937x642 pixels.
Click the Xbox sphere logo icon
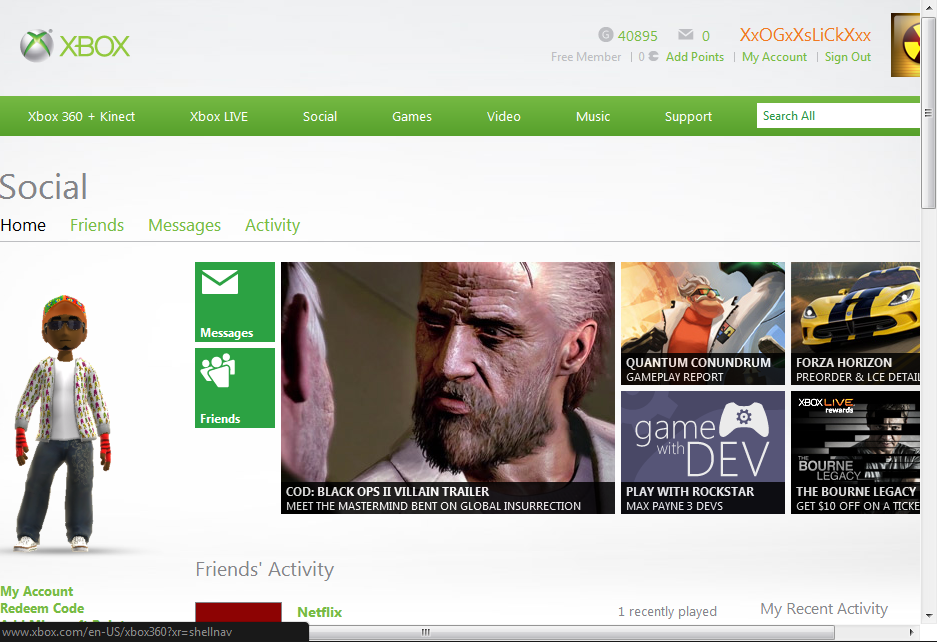[36, 46]
